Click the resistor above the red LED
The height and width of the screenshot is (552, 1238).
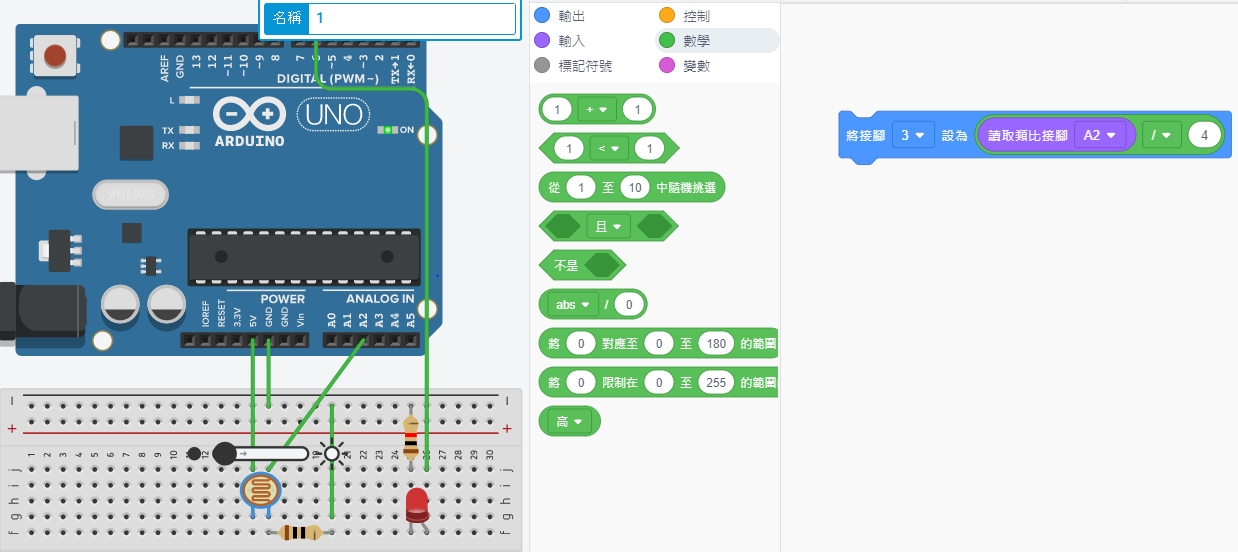coord(410,434)
